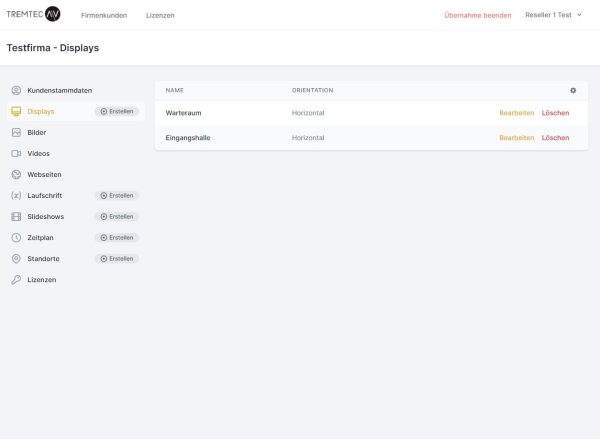Click the TREMTEC AV logo
Image resolution: width=600 pixels, height=439 pixels.
[x=33, y=15]
